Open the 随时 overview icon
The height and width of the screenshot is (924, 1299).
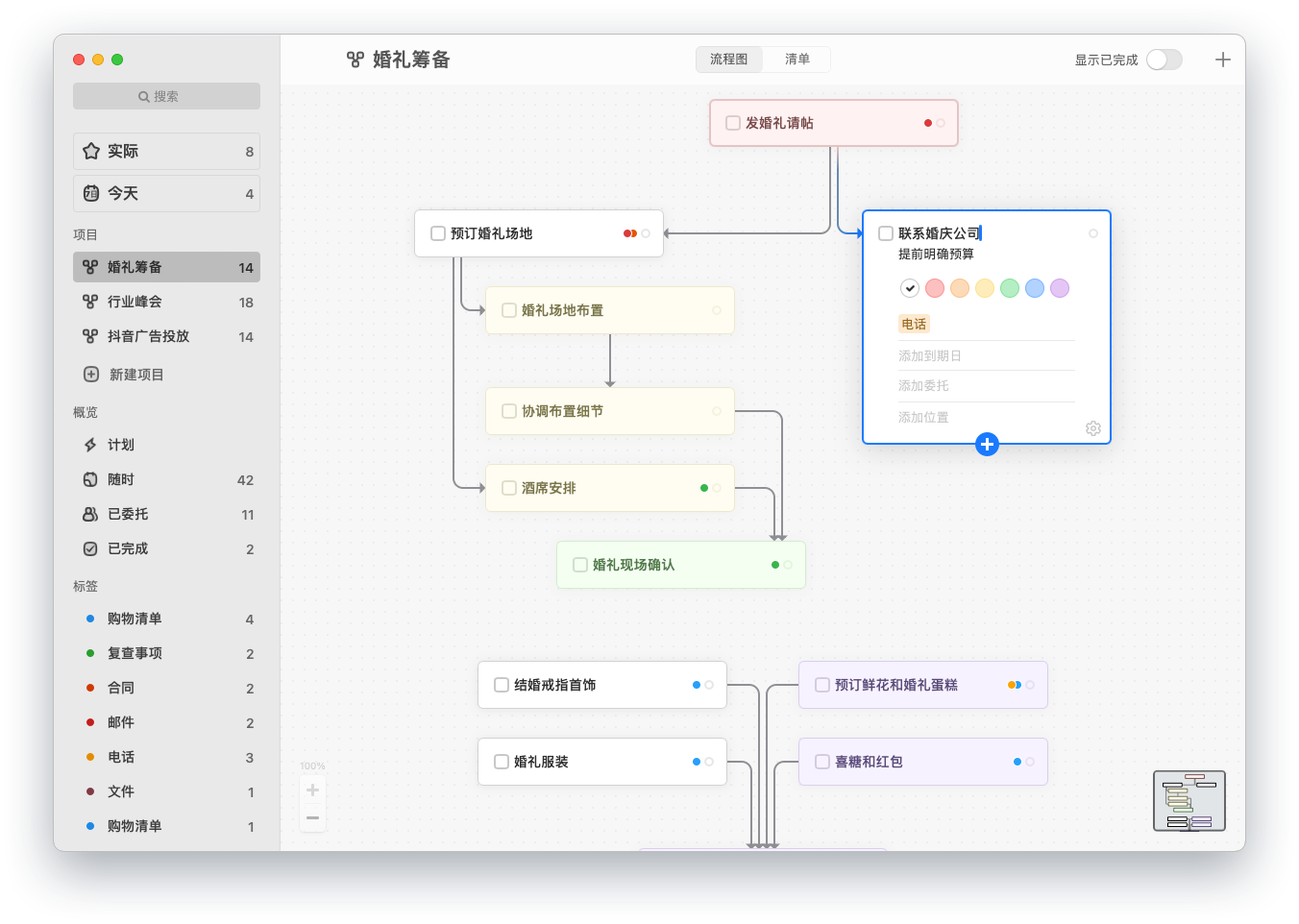[90, 479]
